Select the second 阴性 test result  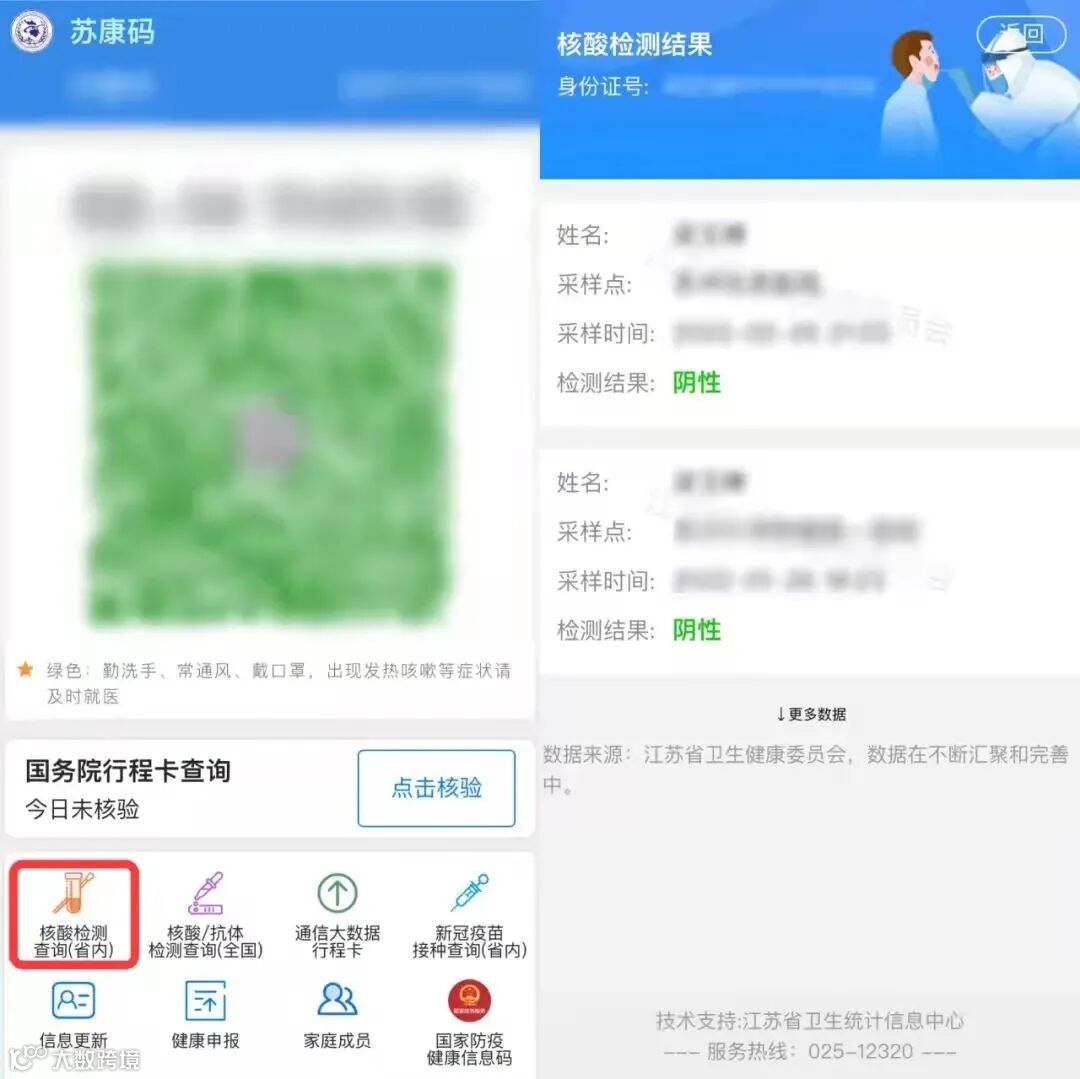(696, 630)
